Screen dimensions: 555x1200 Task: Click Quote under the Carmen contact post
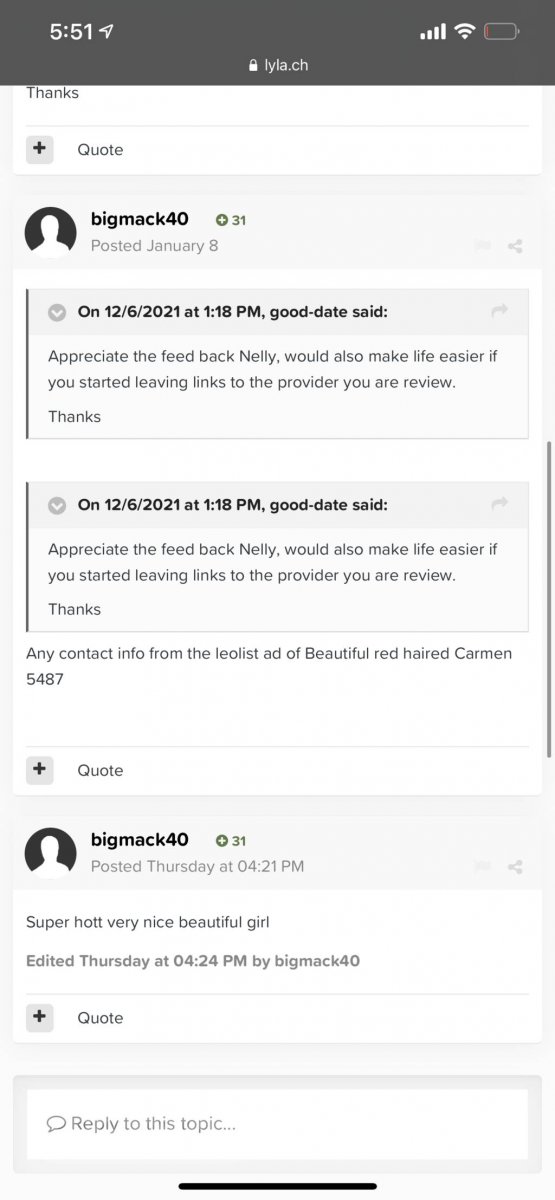pos(100,770)
